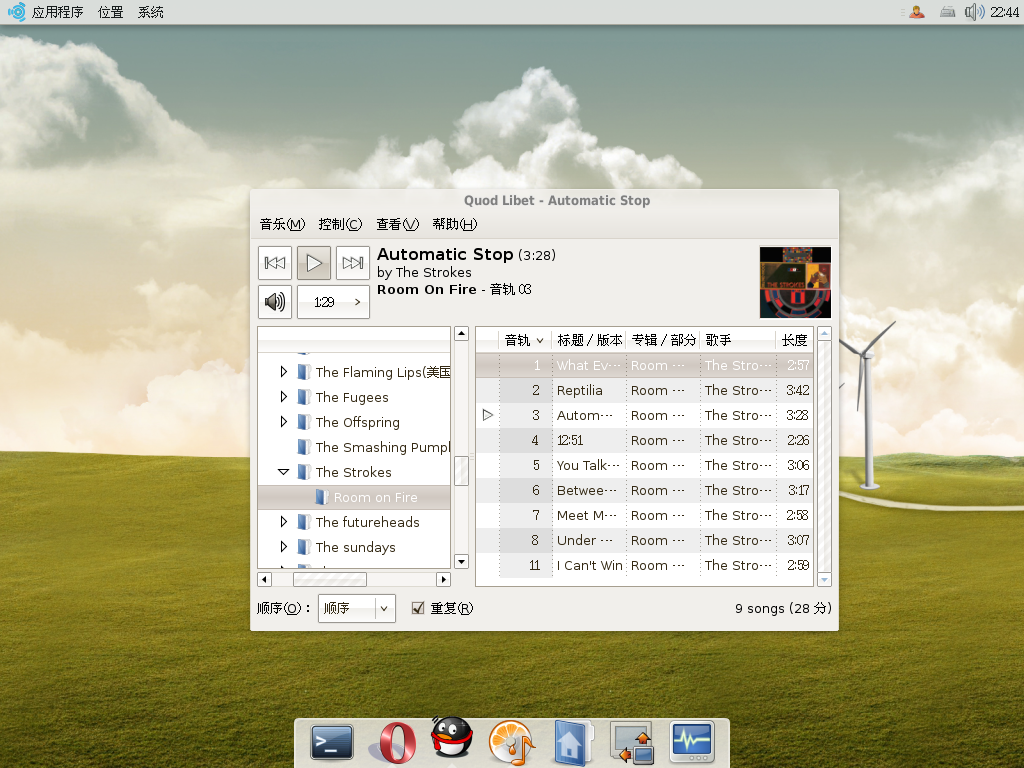
Task: Open QQ penguin app in dock
Action: click(x=452, y=737)
